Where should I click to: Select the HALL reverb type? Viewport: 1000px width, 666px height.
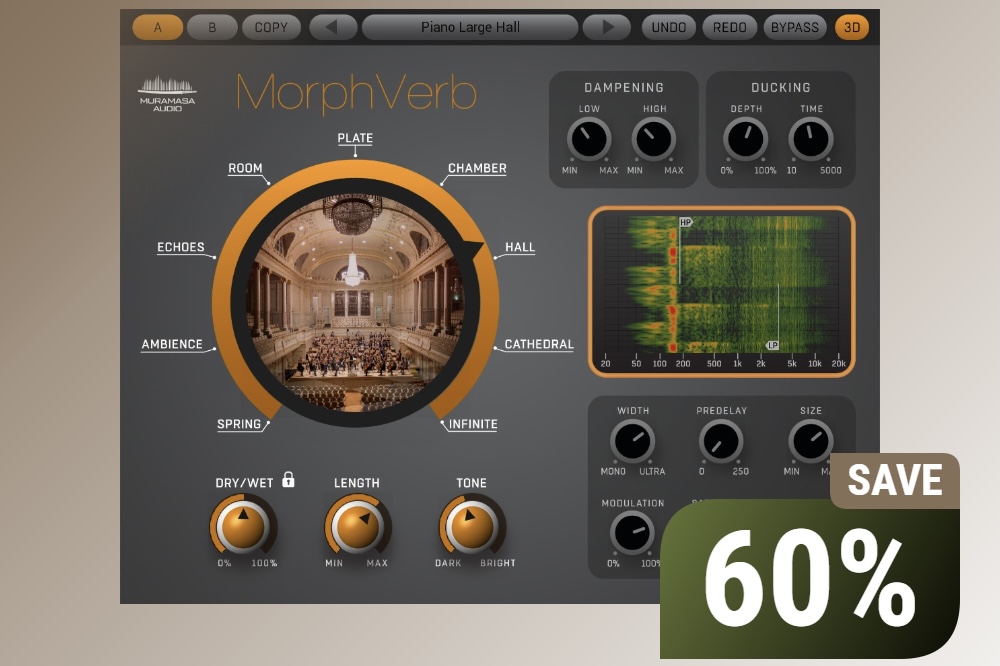[520, 247]
